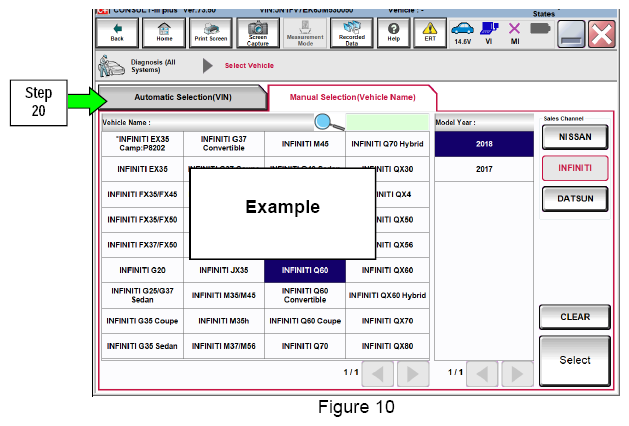
Task: Select INFINITI M35/M45 vehicle
Action: [x=224, y=295]
